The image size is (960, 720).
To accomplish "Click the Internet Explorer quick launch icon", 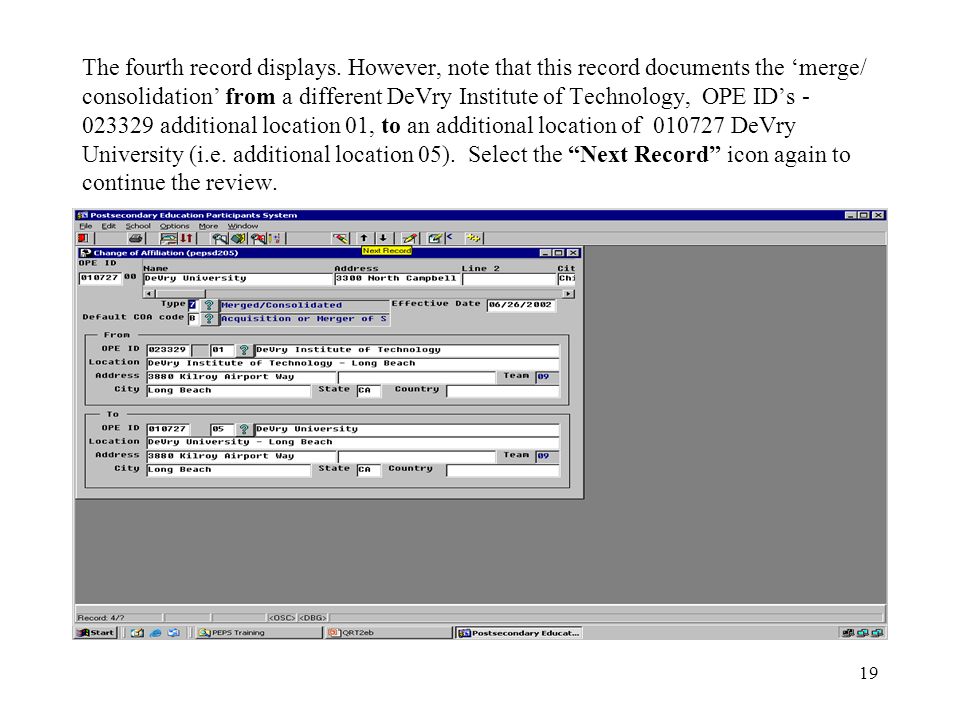I will pos(156,632).
